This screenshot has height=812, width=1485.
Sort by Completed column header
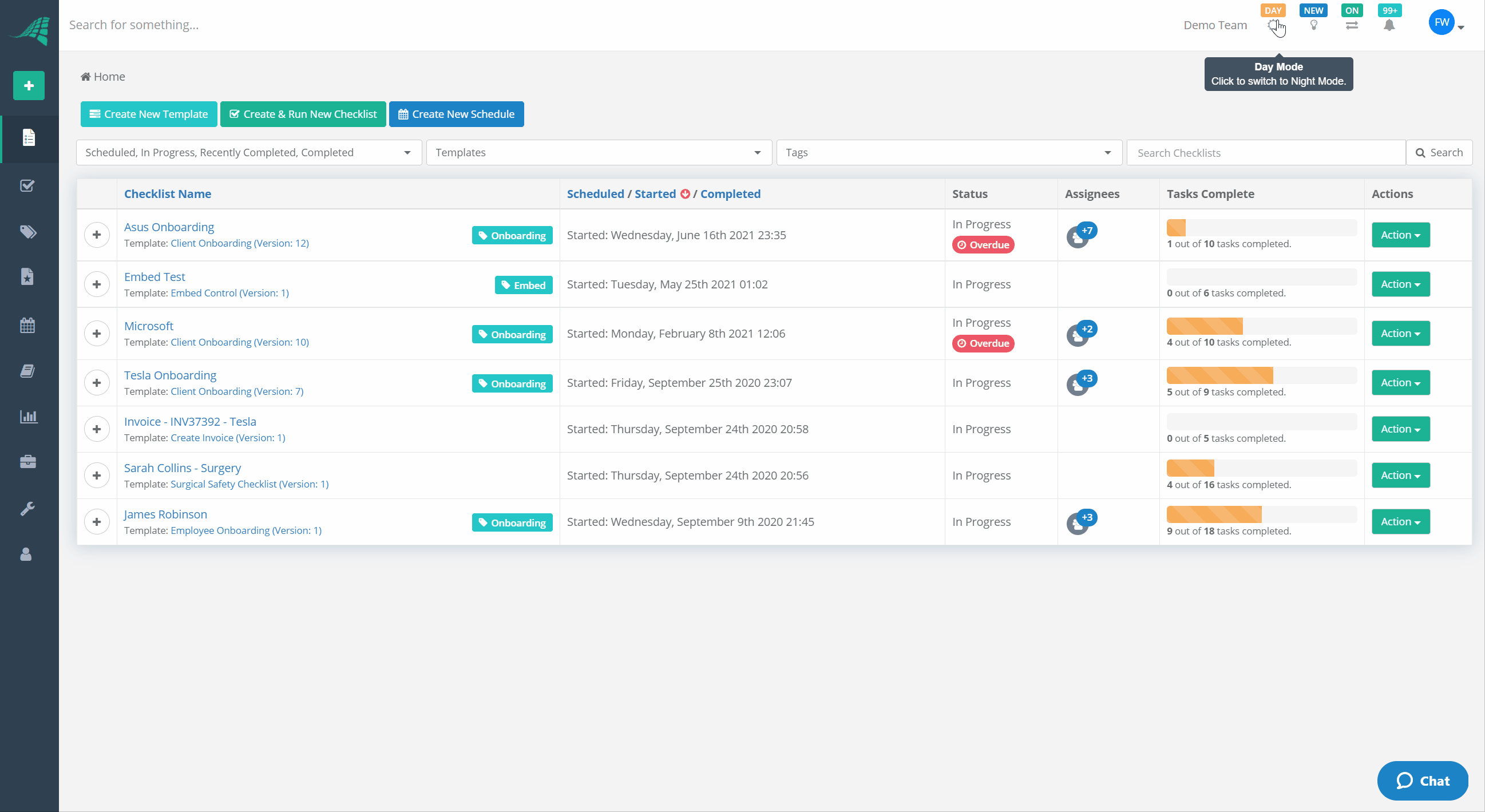[730, 194]
